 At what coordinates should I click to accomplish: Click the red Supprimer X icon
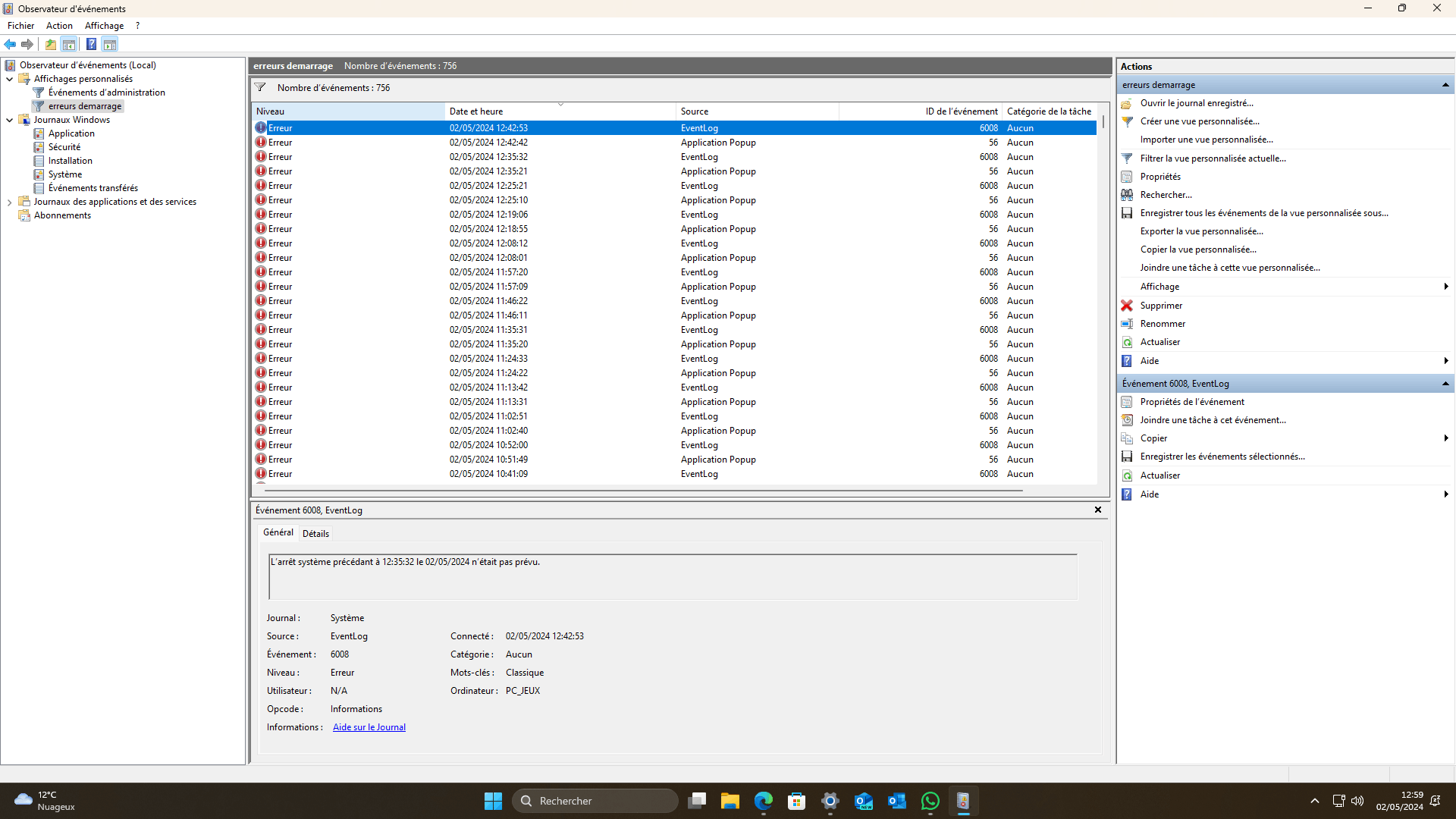[x=1127, y=306]
